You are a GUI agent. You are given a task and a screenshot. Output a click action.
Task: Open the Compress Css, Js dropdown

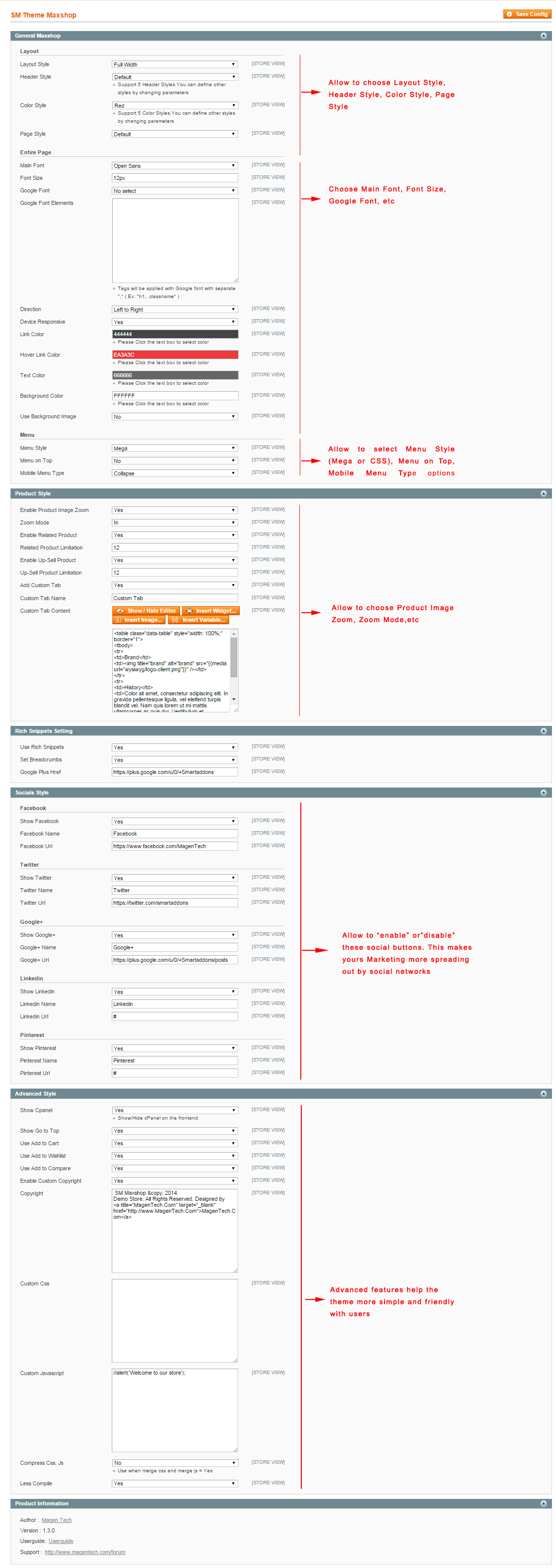click(175, 1463)
